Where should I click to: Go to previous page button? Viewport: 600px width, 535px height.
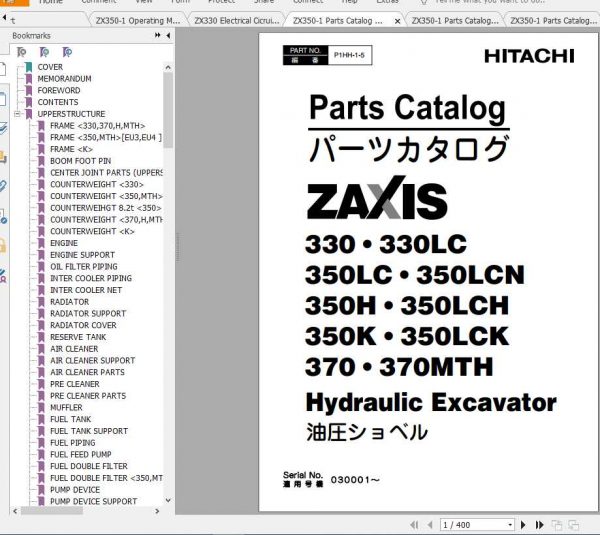[430, 525]
